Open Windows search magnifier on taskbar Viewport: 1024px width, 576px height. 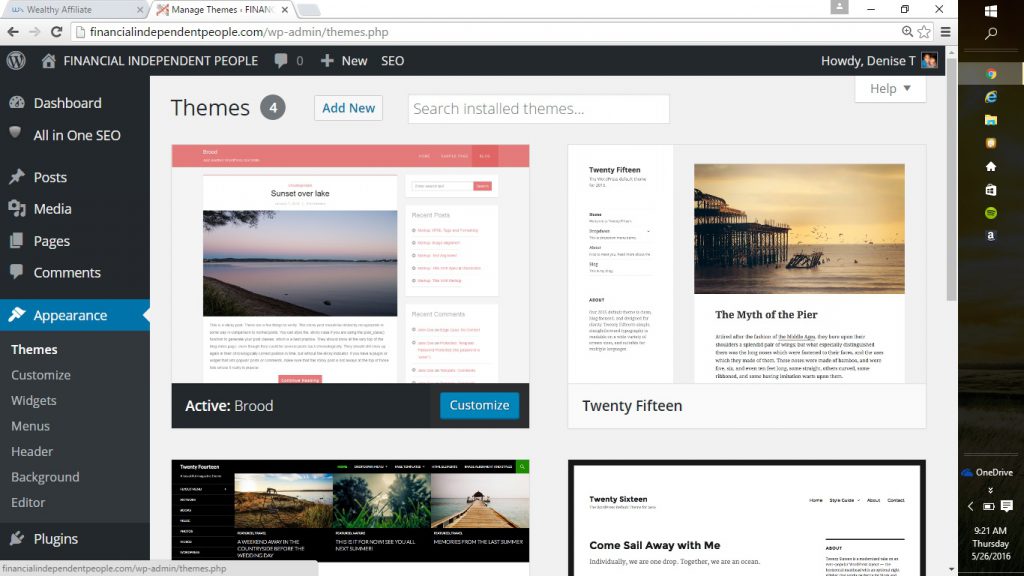(x=991, y=33)
